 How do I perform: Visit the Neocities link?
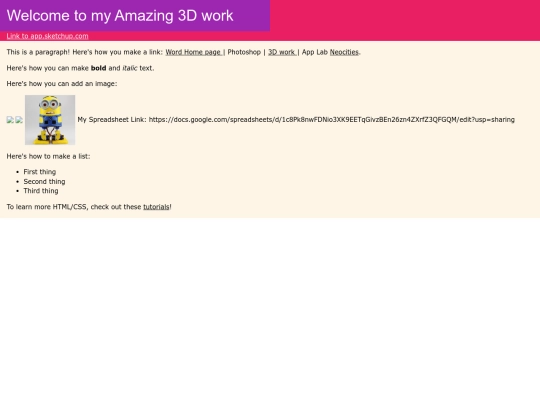[344, 52]
